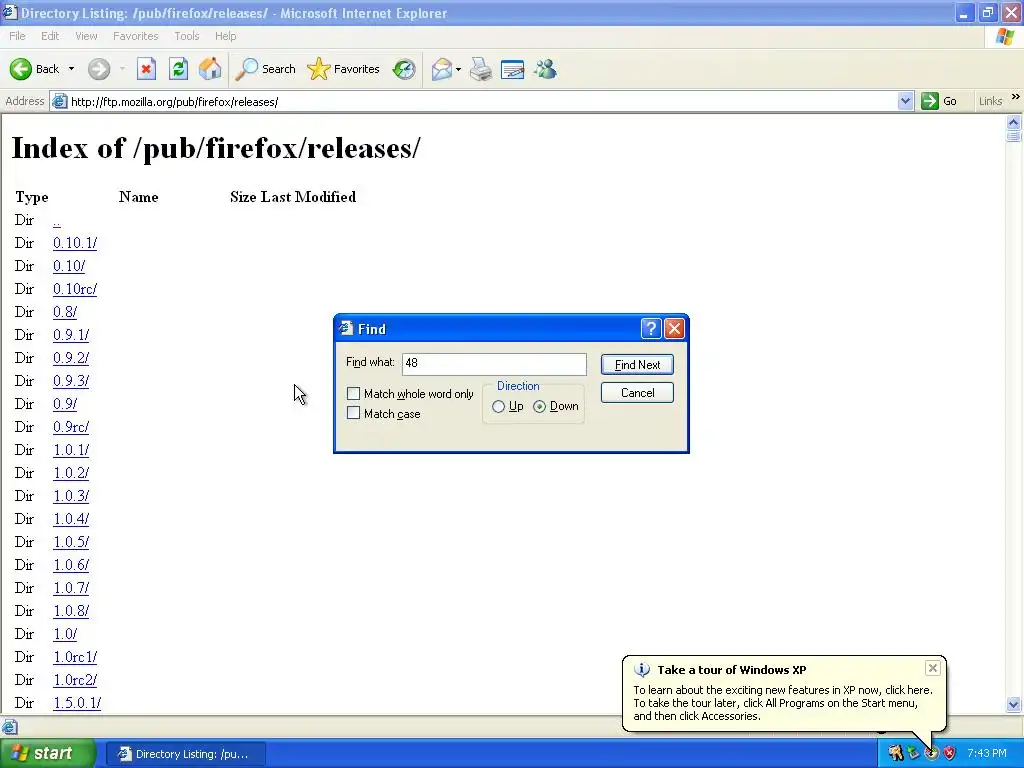The height and width of the screenshot is (768, 1024).
Task: Enable Match case checkbox
Action: coord(353,413)
